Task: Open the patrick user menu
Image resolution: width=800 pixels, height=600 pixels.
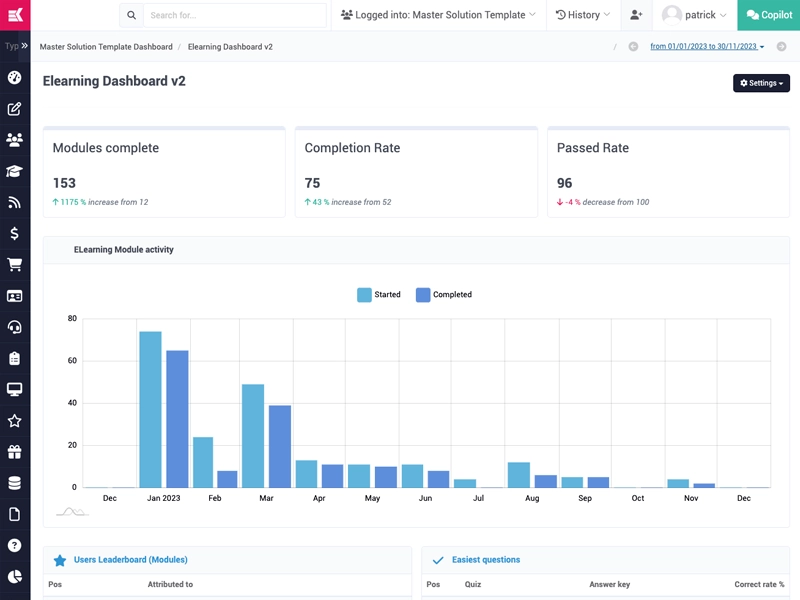Action: pos(694,15)
